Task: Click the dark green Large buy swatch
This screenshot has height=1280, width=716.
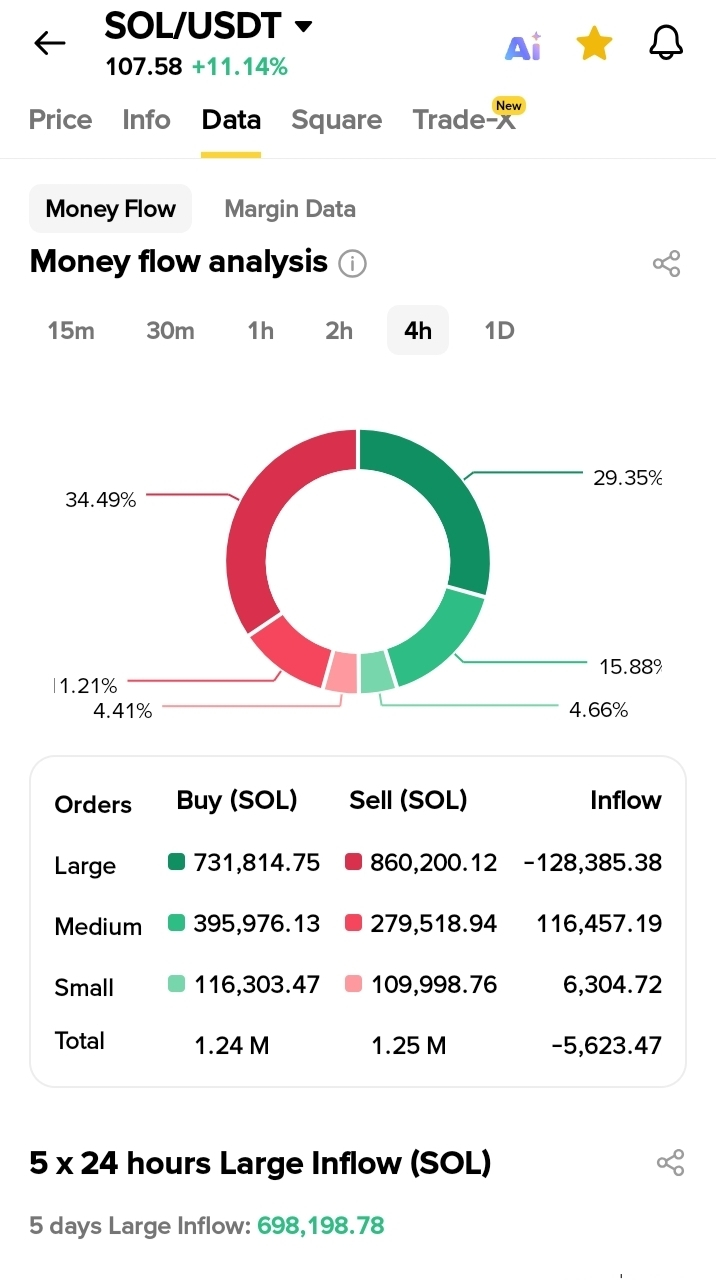Action: [177, 862]
